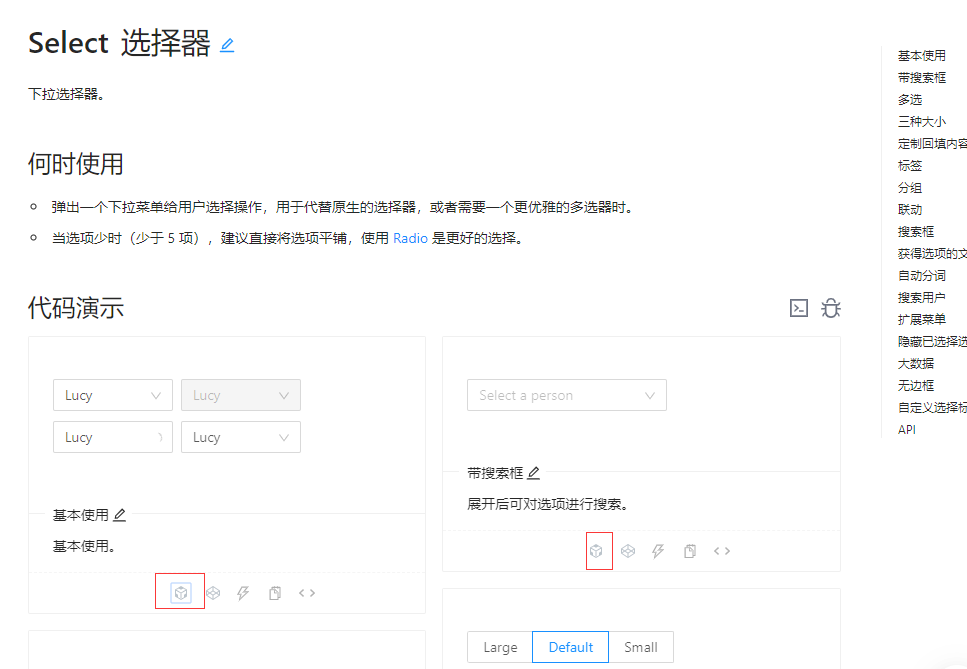Select the Small size radio button
This screenshot has width=967, height=669.
click(641, 647)
